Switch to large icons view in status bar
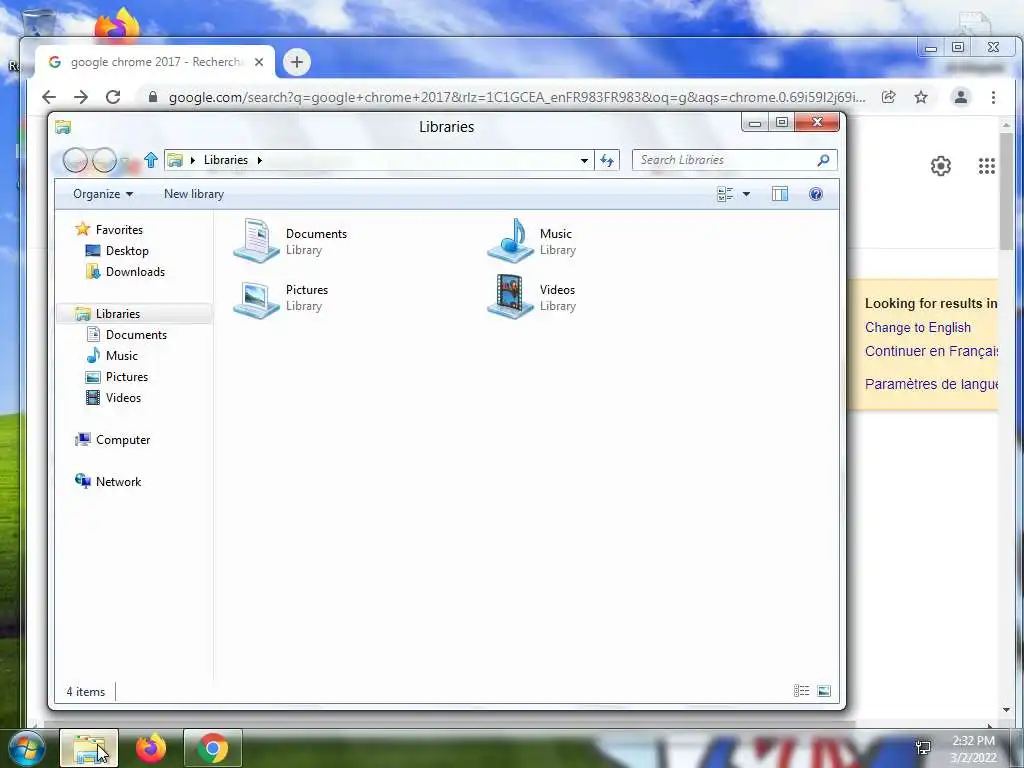Image resolution: width=1024 pixels, height=768 pixels. tap(824, 691)
